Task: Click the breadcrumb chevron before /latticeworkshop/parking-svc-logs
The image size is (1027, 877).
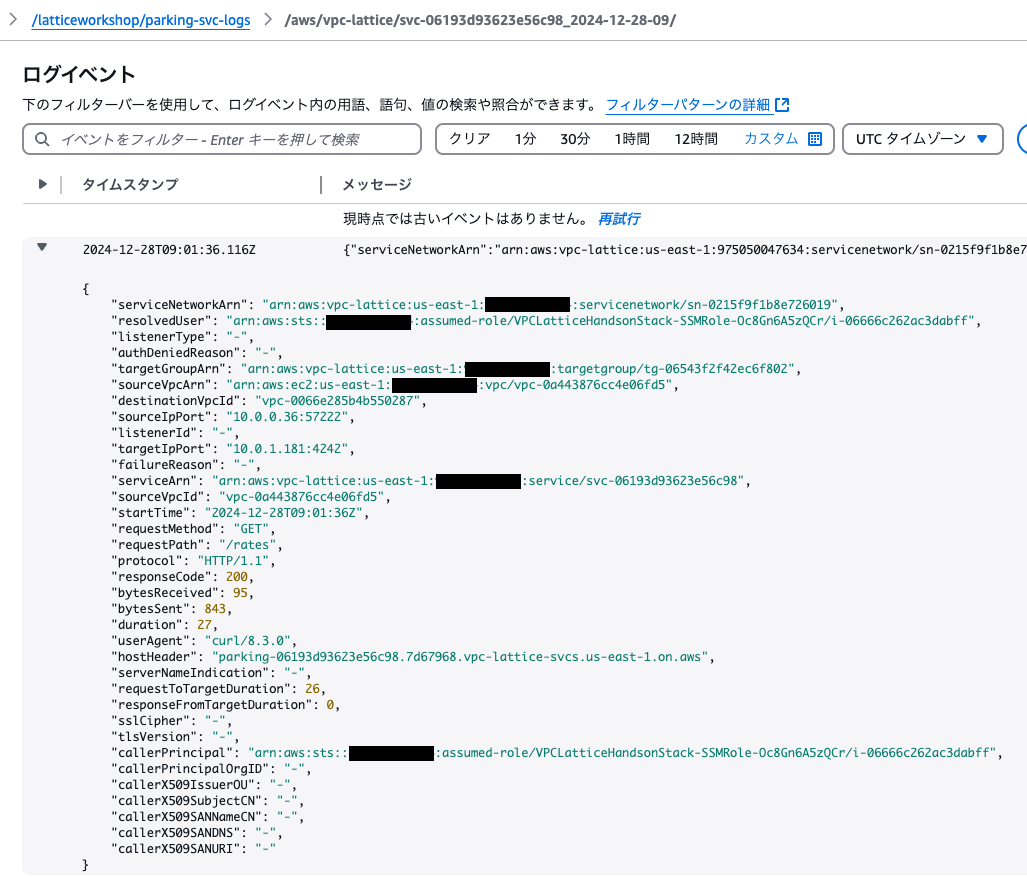Action: (x=12, y=20)
